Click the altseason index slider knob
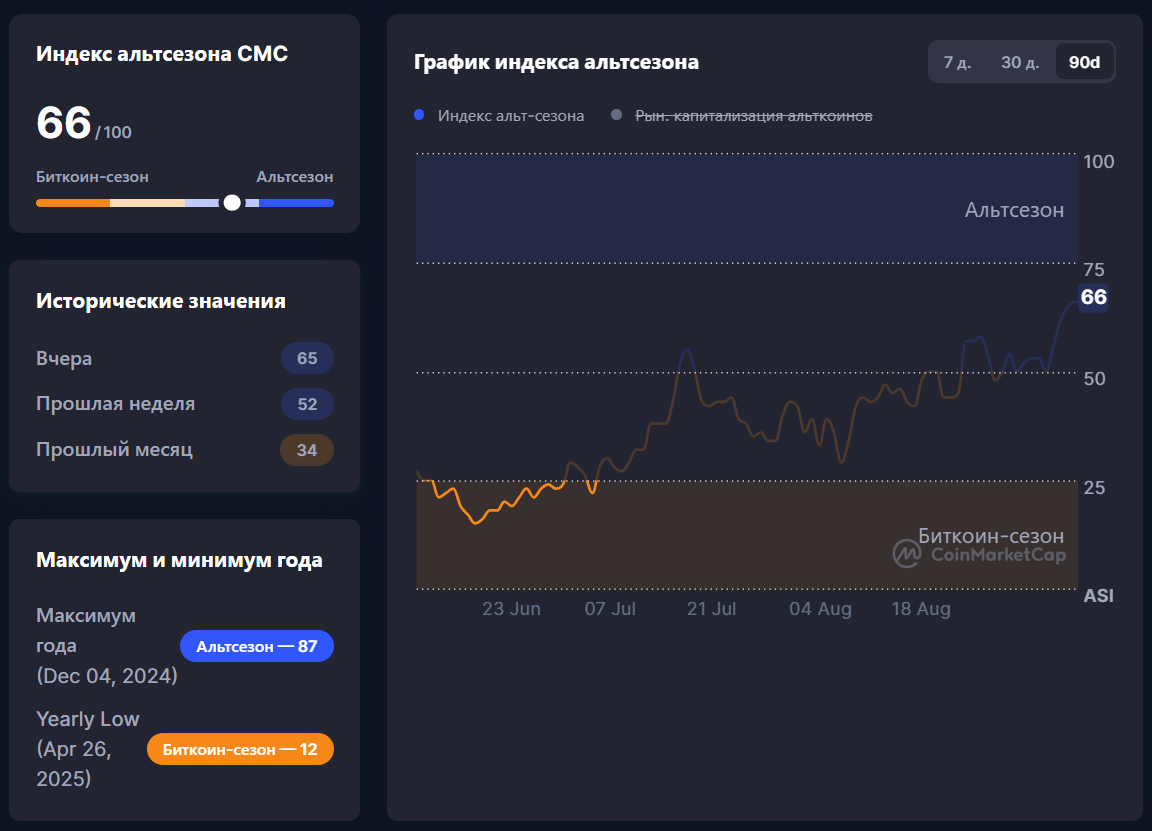The image size is (1152, 831). [232, 202]
